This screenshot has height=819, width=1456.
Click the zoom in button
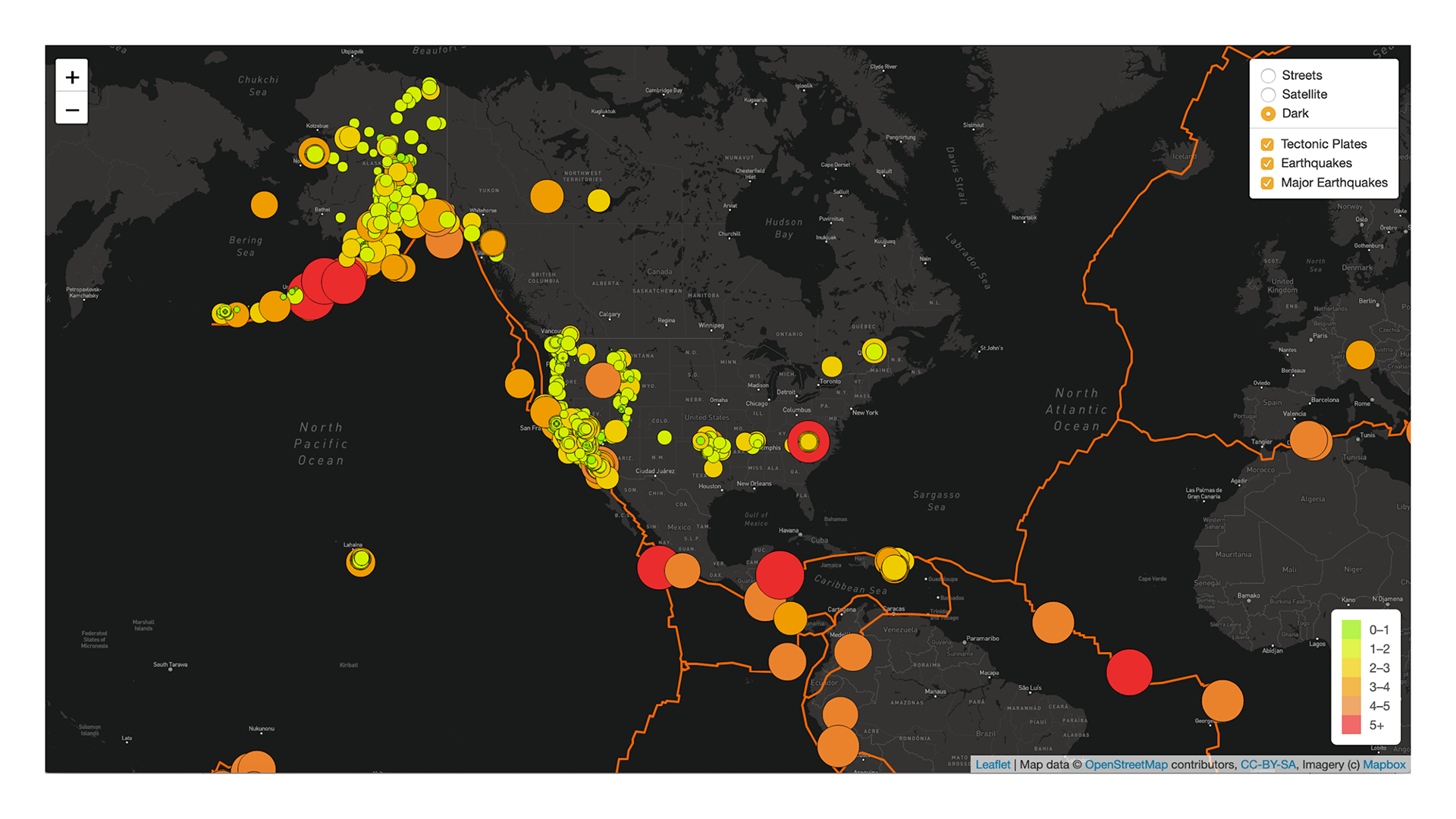coord(72,77)
